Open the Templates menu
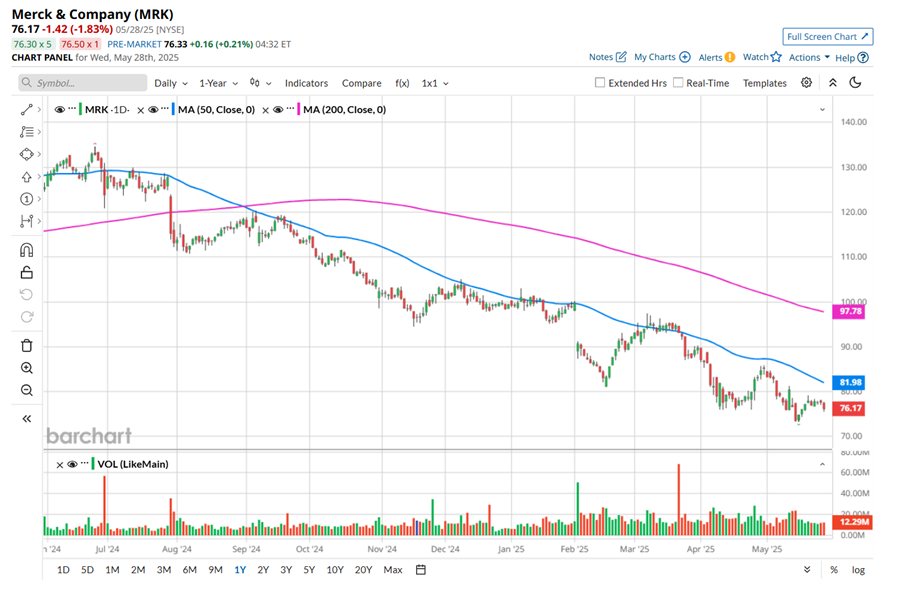The image size is (903, 589). pos(764,83)
